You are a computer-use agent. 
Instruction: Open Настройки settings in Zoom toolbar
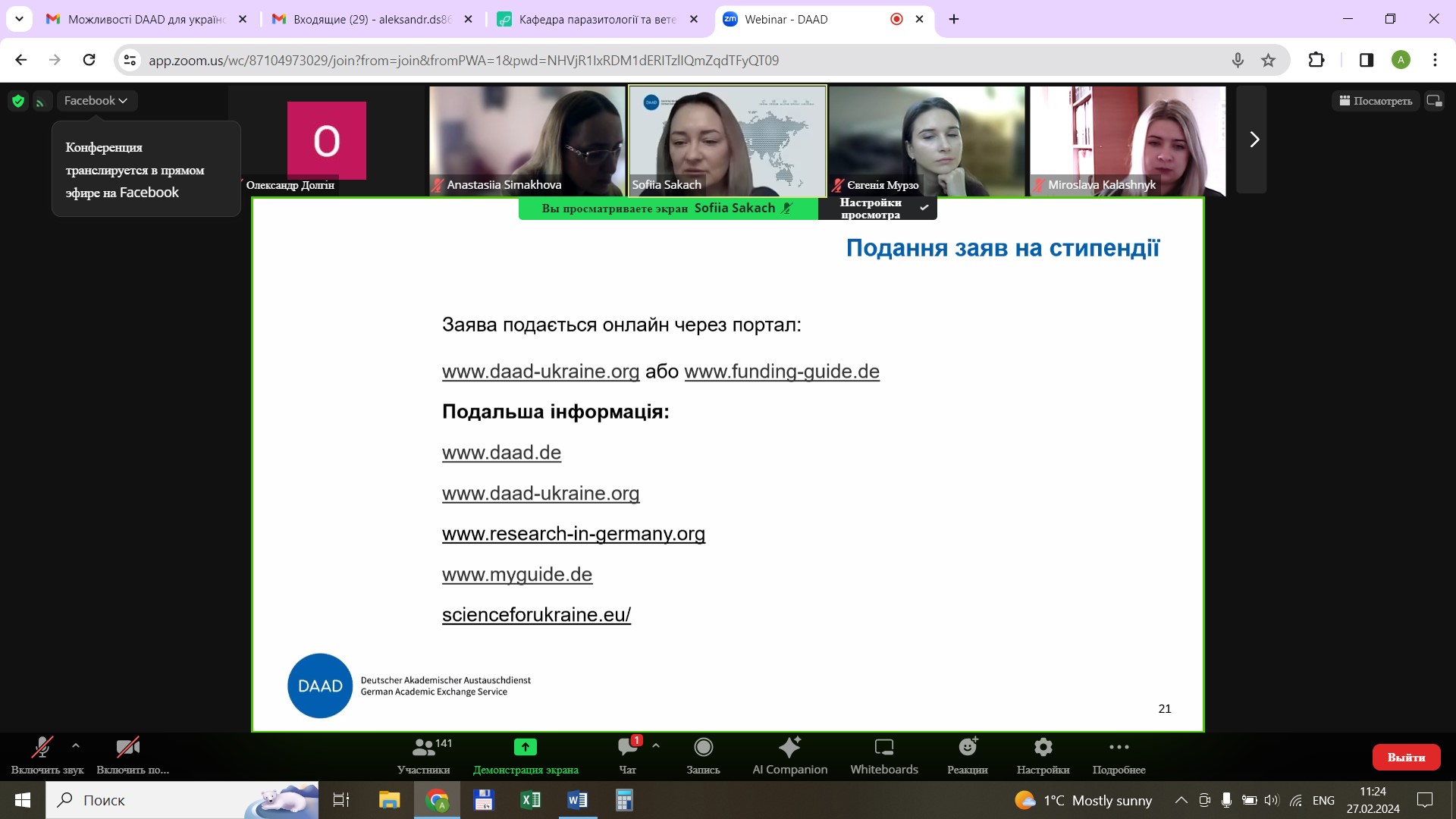(1043, 755)
